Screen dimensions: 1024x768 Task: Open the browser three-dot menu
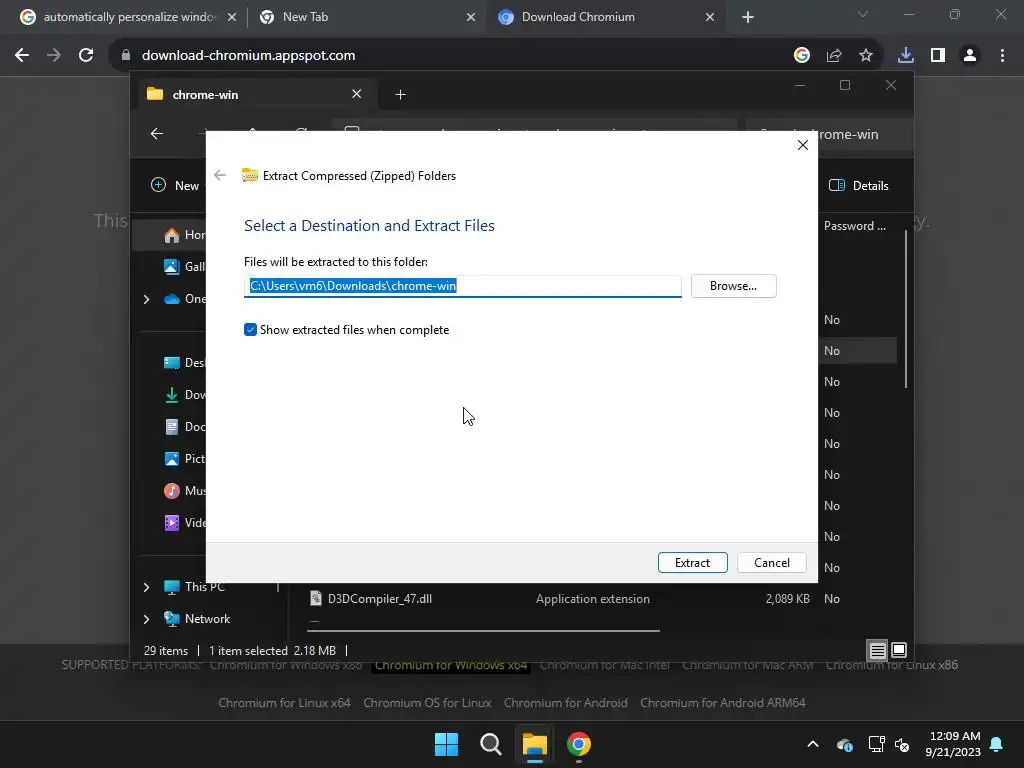pyautogui.click(x=1002, y=56)
